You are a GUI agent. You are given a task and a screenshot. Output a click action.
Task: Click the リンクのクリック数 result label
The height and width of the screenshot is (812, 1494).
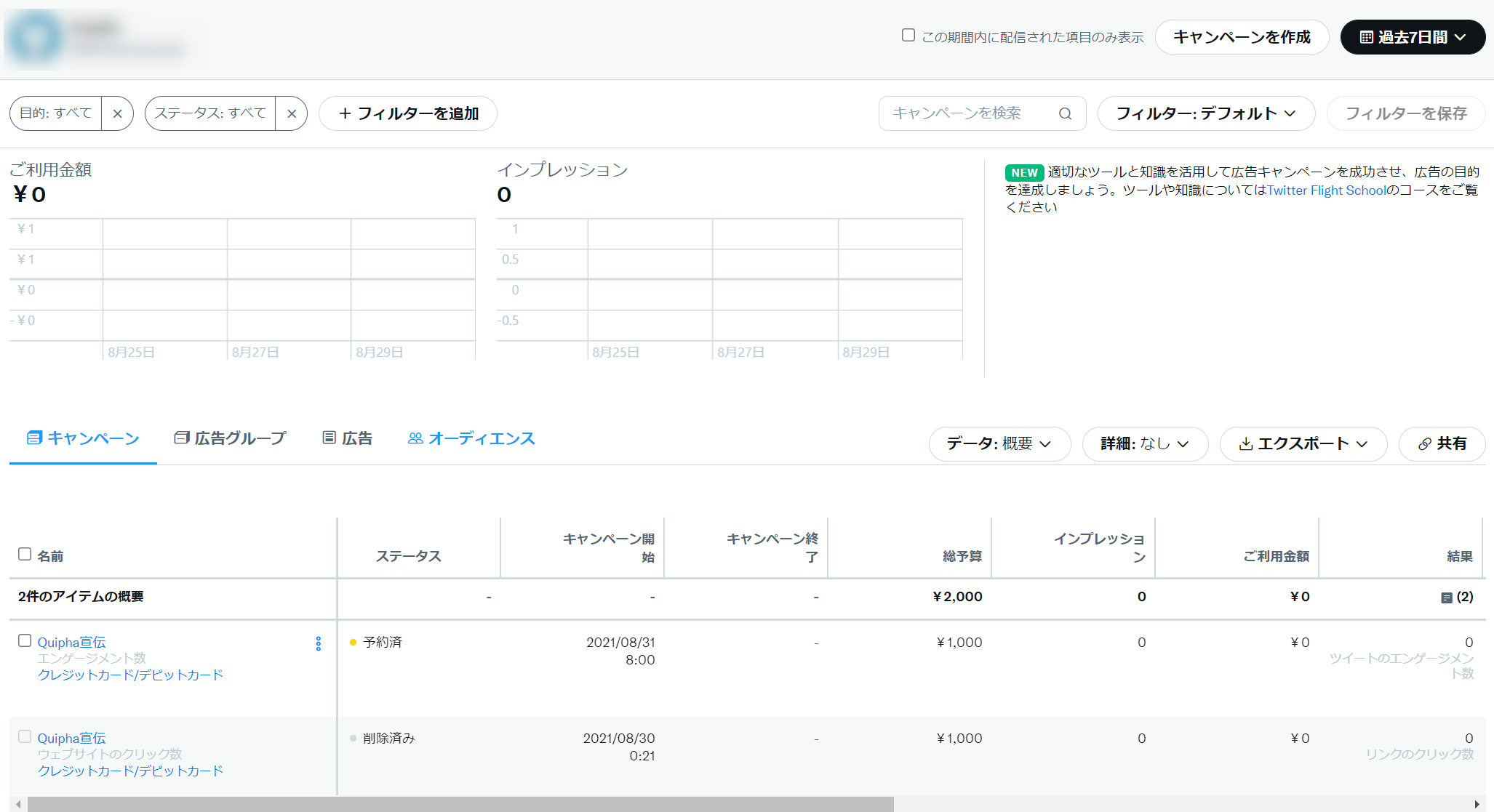(1419, 755)
